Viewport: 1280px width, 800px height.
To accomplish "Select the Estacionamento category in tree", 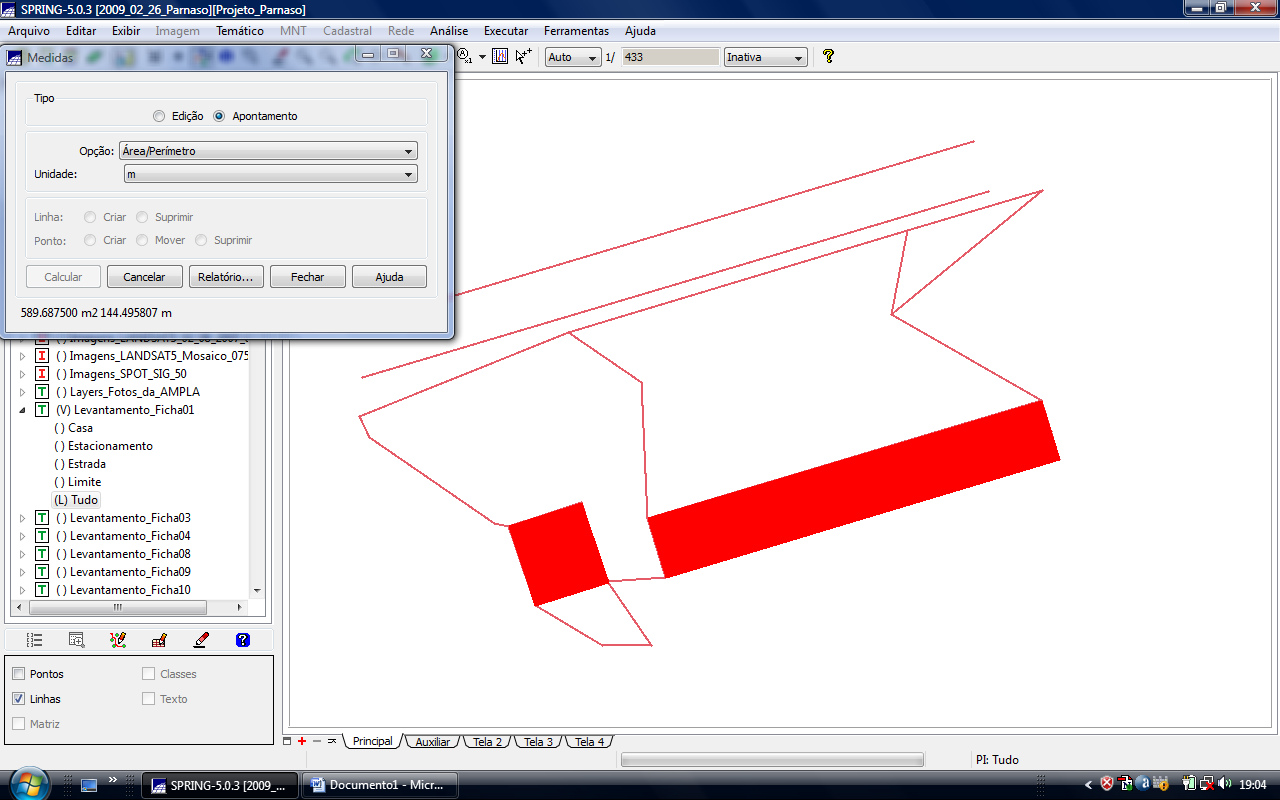I will click(103, 446).
